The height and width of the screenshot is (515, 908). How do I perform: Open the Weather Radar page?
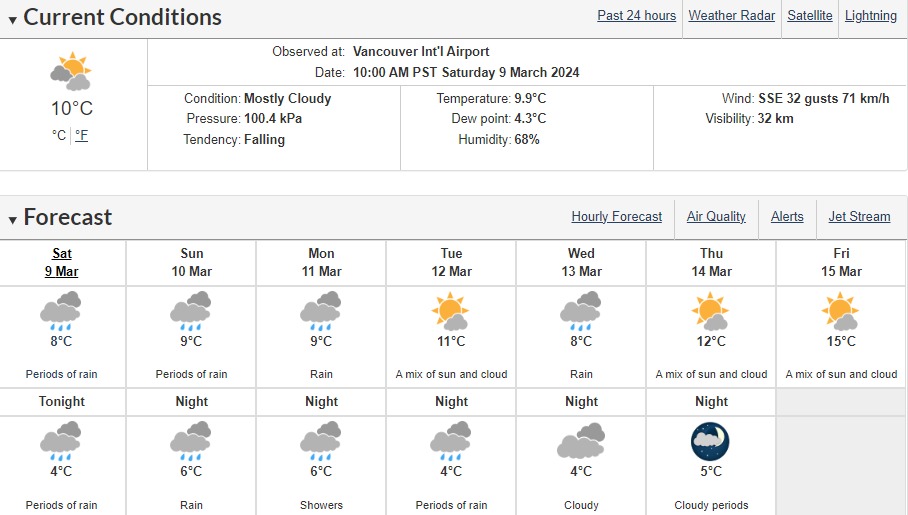click(x=731, y=15)
